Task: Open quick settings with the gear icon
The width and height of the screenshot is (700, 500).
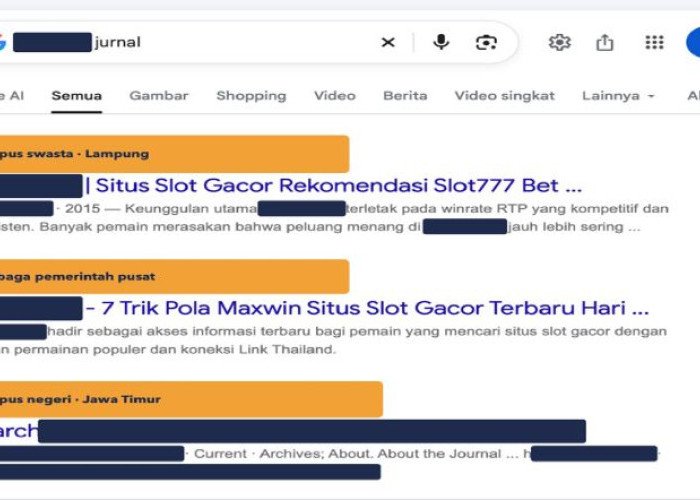Action: 559,42
